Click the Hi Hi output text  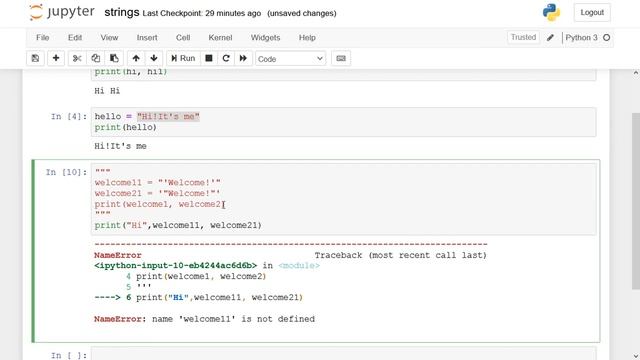click(x=107, y=91)
